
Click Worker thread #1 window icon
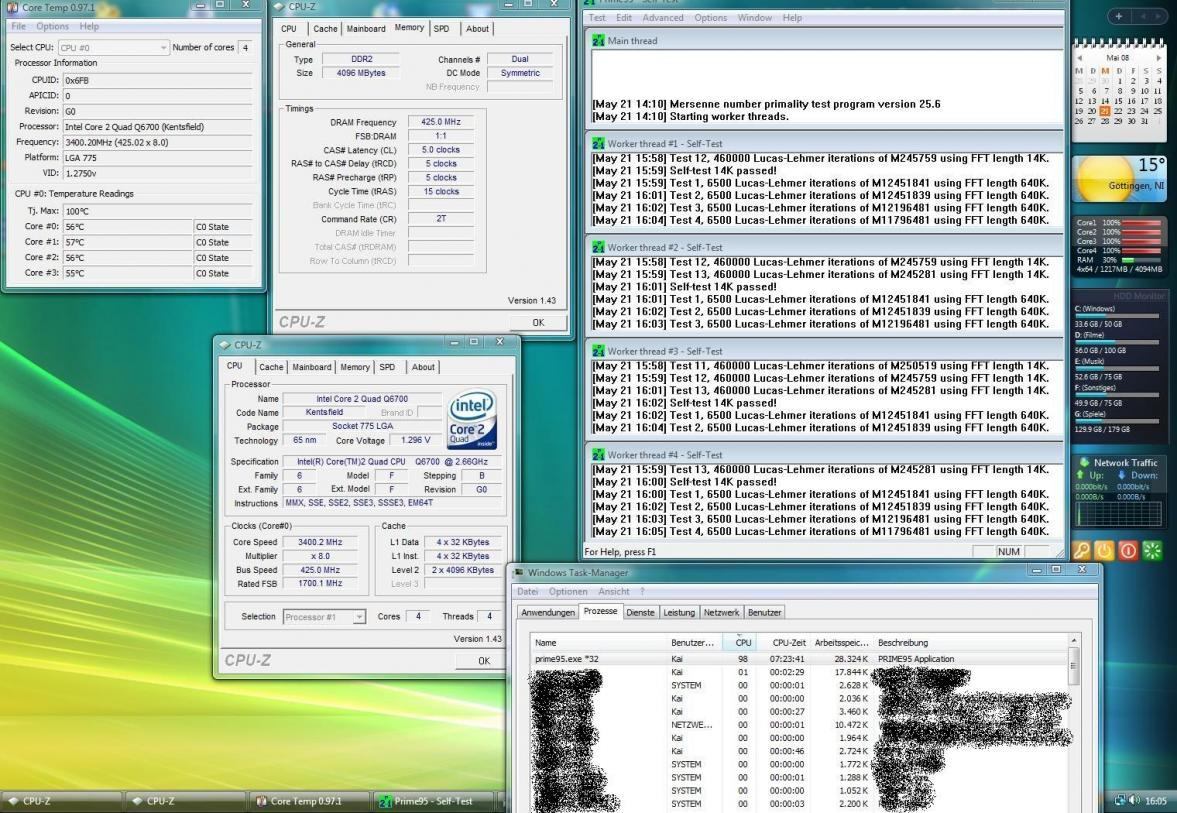(598, 143)
